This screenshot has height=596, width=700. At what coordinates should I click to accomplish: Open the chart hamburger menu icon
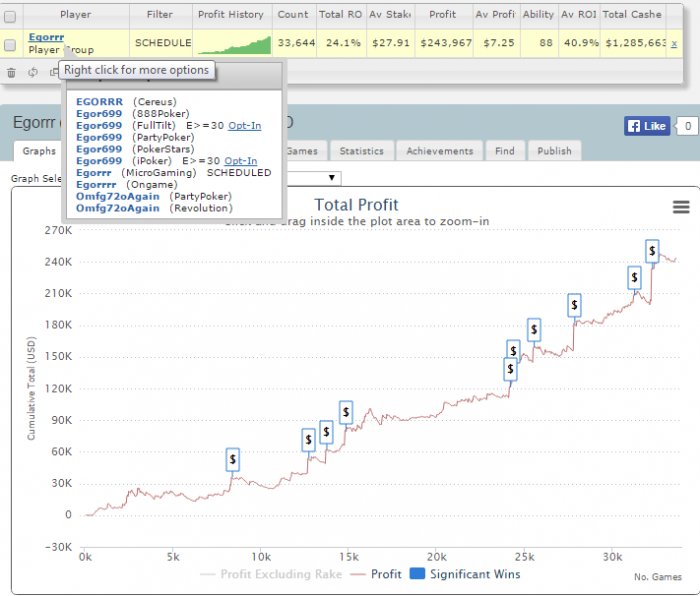(x=681, y=207)
